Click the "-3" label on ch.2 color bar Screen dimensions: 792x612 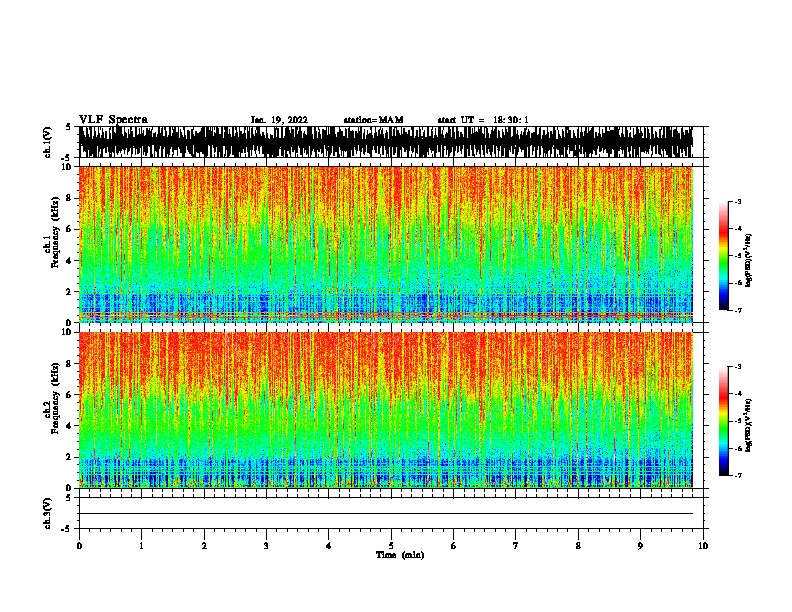[x=738, y=367]
